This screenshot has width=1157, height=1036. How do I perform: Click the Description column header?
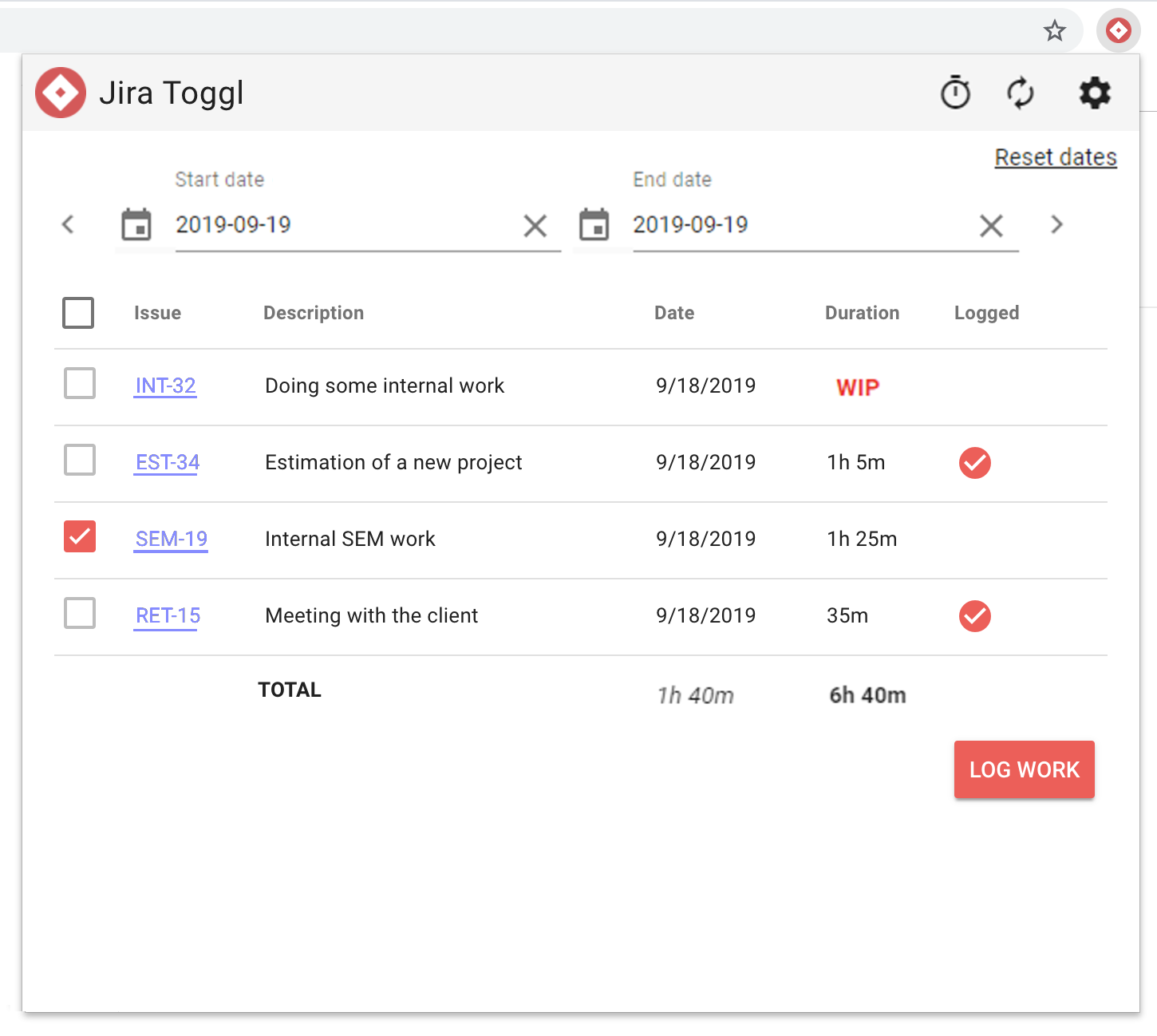(x=314, y=313)
